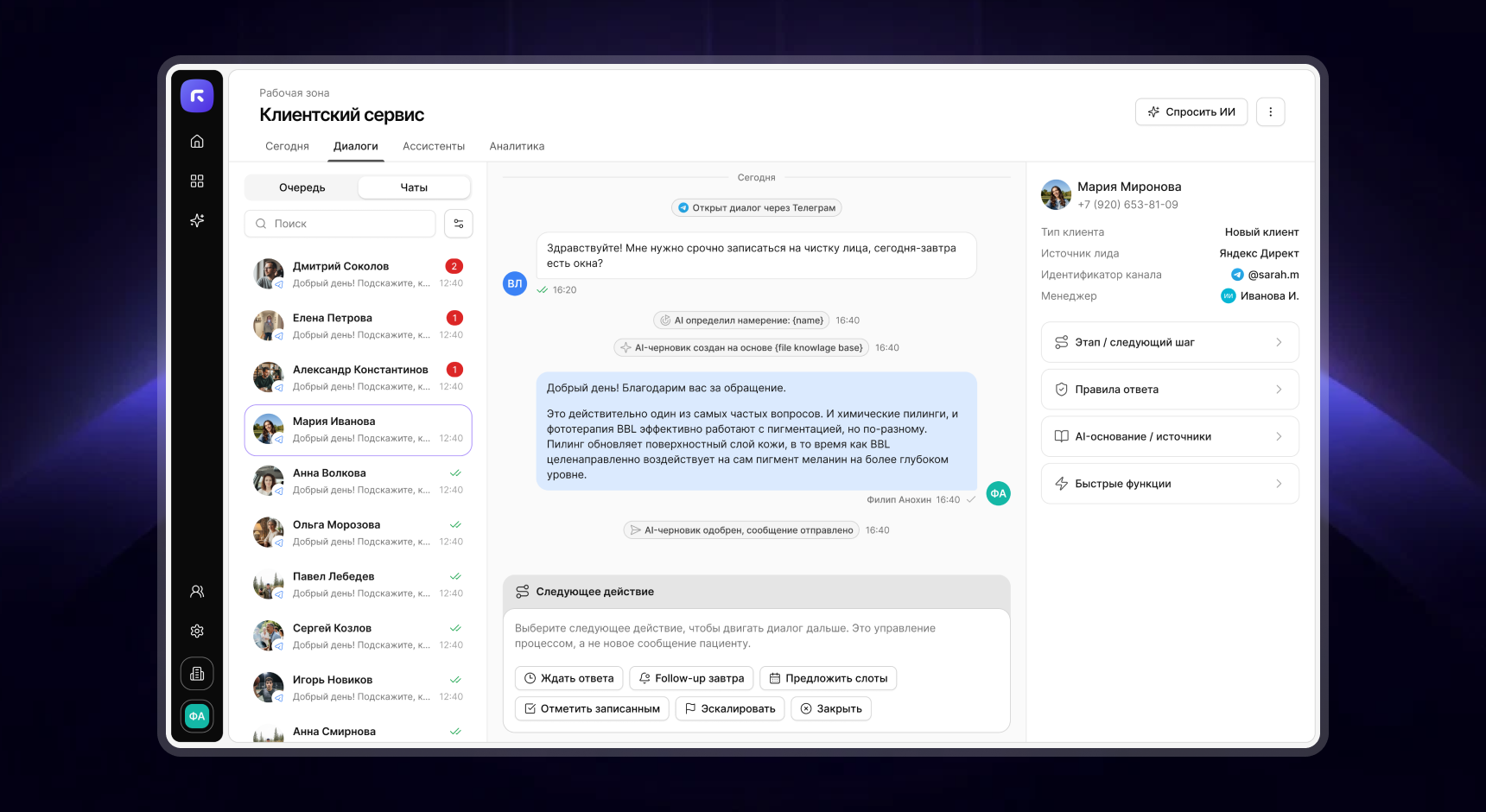Click the ФА profile avatar in sidebar
The image size is (1486, 812).
pyautogui.click(x=197, y=716)
